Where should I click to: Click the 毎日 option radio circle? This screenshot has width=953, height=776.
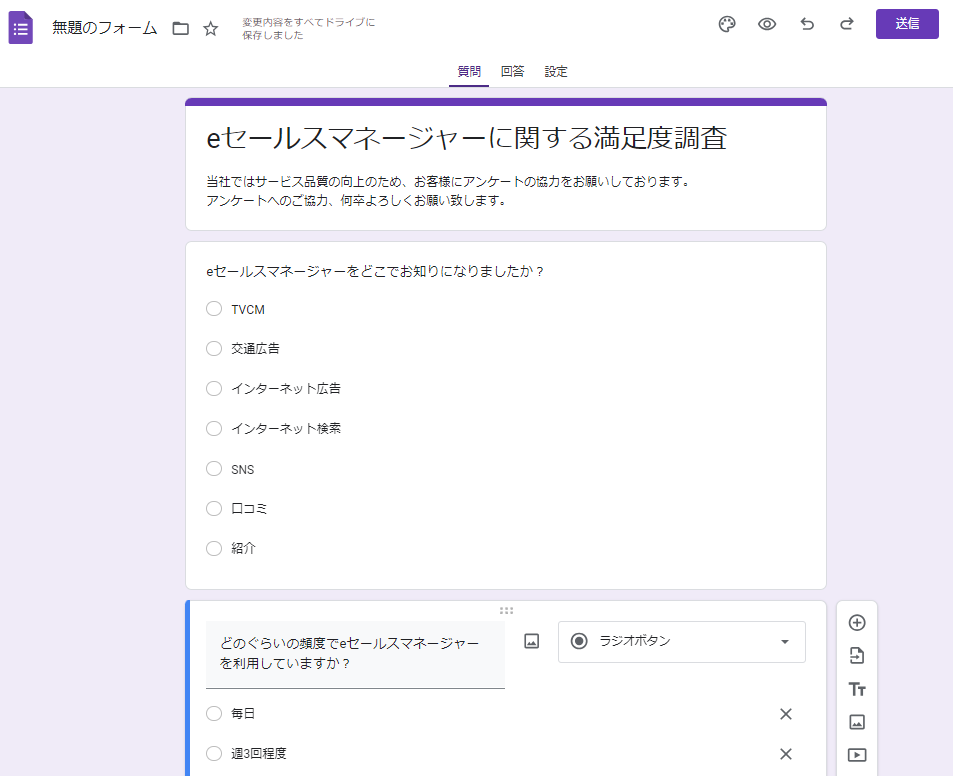coord(214,713)
